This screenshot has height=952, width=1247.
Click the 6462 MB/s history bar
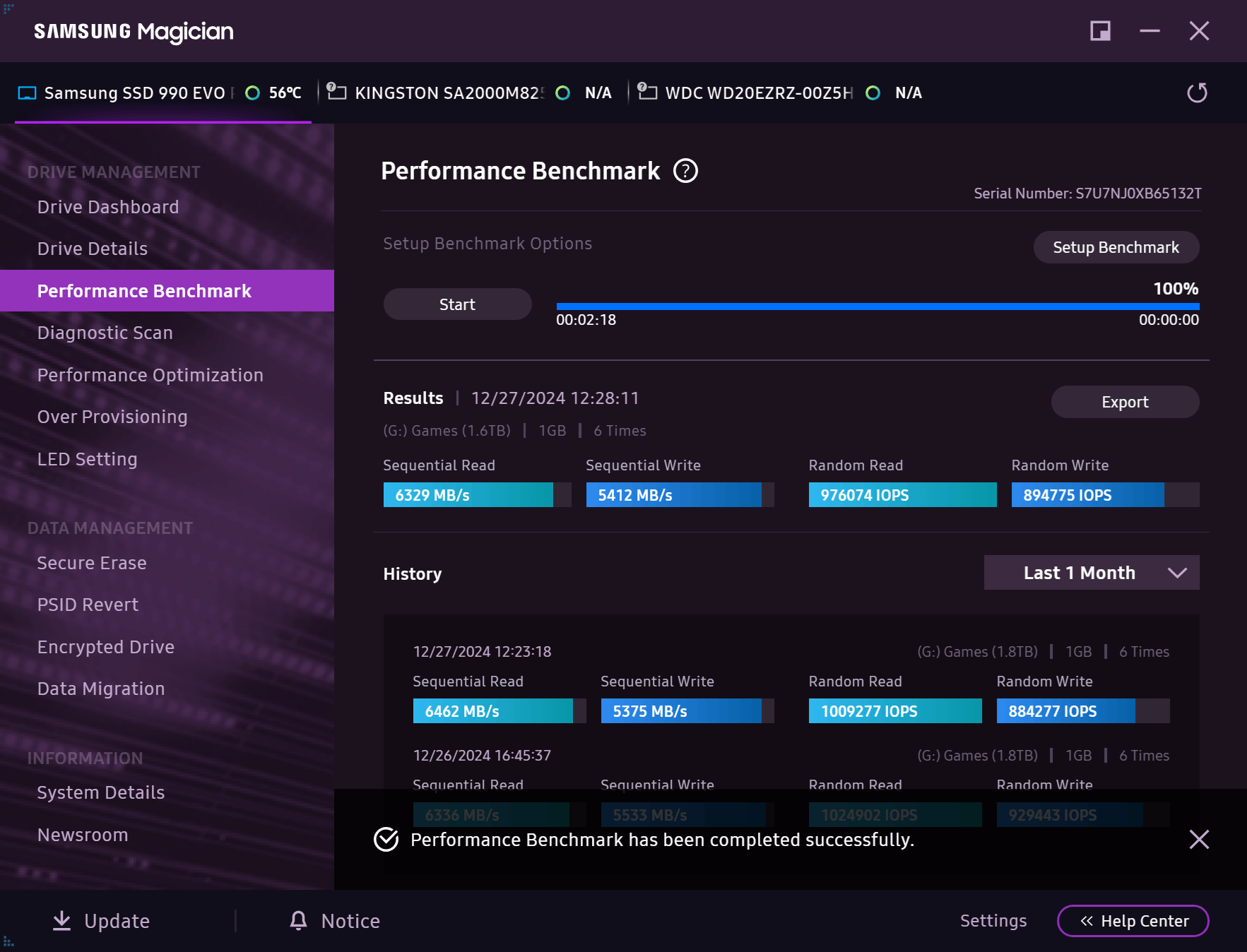(x=500, y=711)
